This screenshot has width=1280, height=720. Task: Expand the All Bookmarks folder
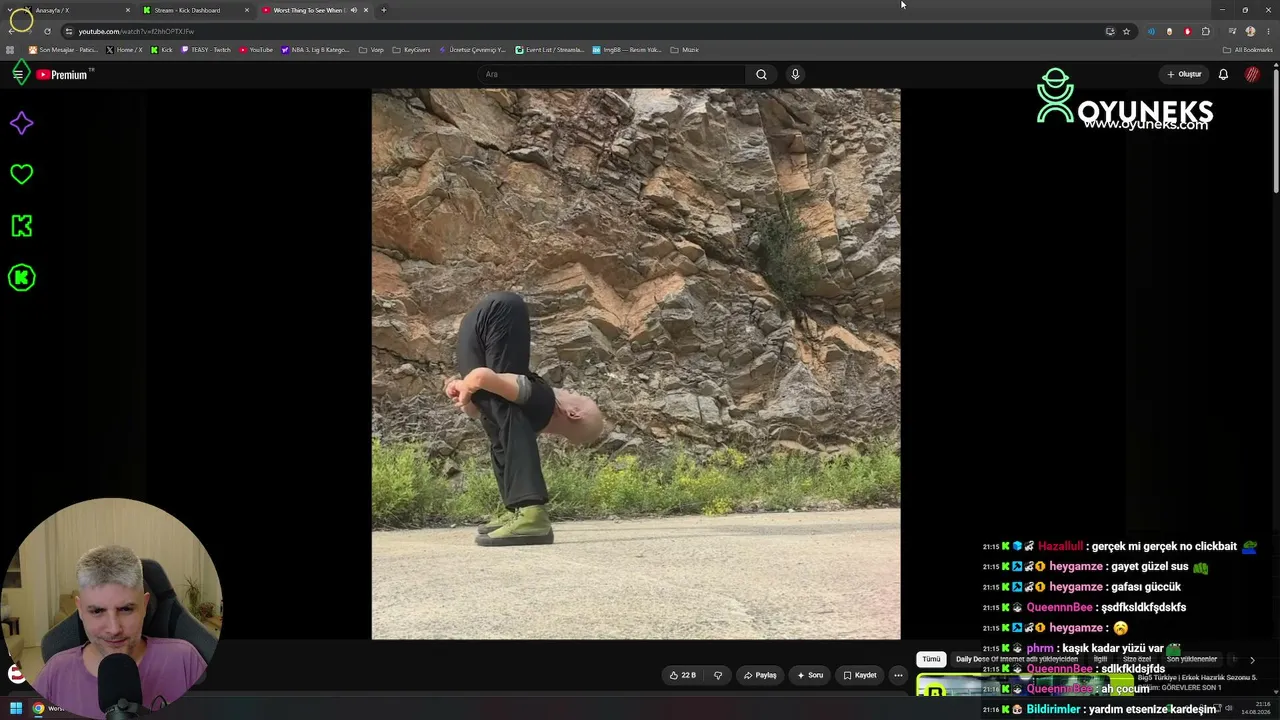[x=1247, y=50]
